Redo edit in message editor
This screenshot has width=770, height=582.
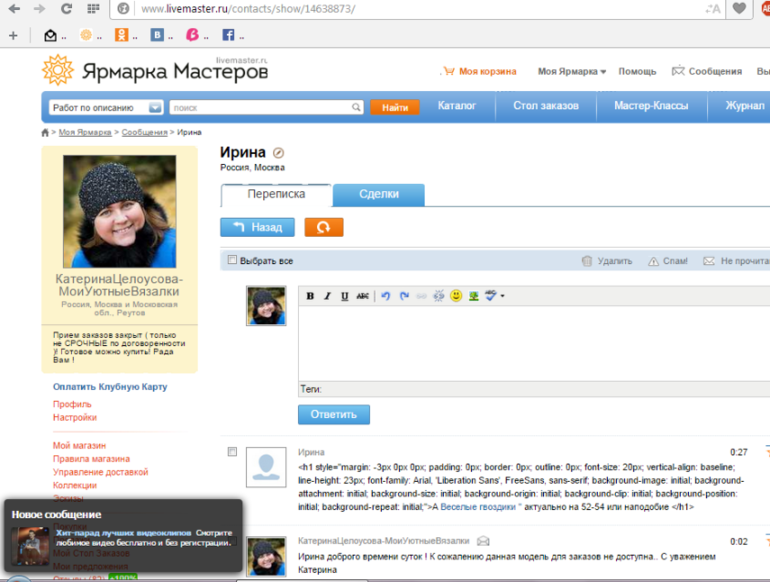(x=404, y=296)
